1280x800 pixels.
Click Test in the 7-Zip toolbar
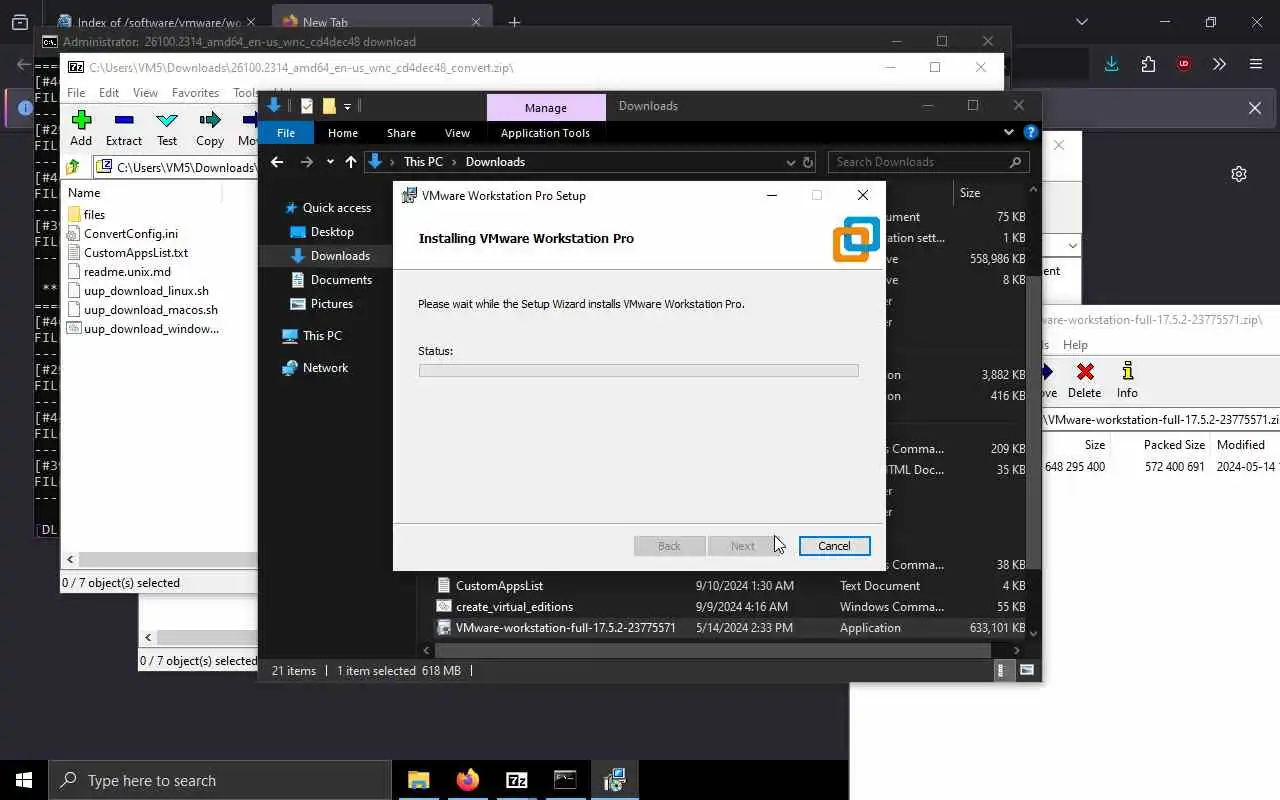pyautogui.click(x=167, y=128)
